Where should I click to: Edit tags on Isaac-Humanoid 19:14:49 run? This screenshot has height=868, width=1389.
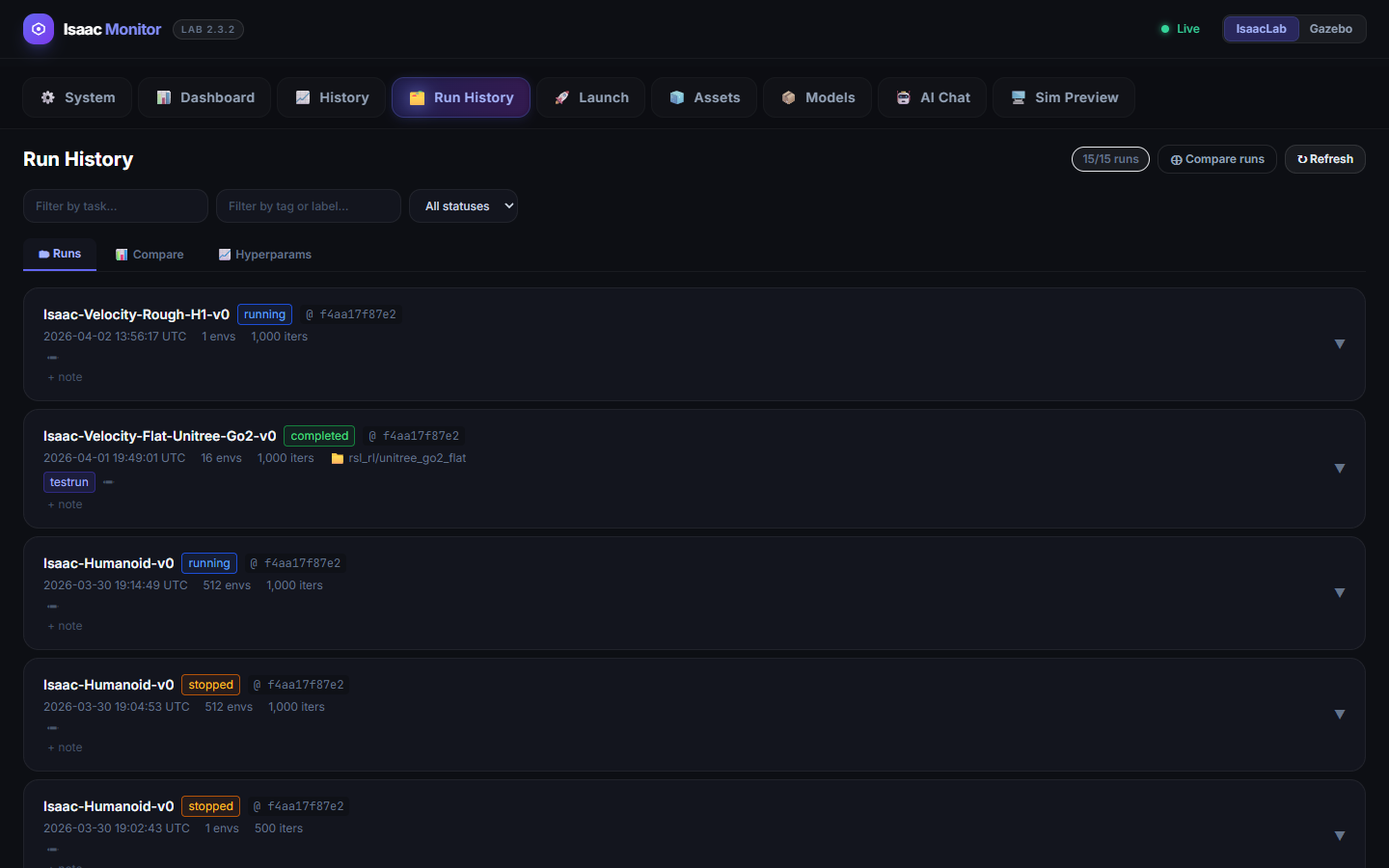[52, 607]
